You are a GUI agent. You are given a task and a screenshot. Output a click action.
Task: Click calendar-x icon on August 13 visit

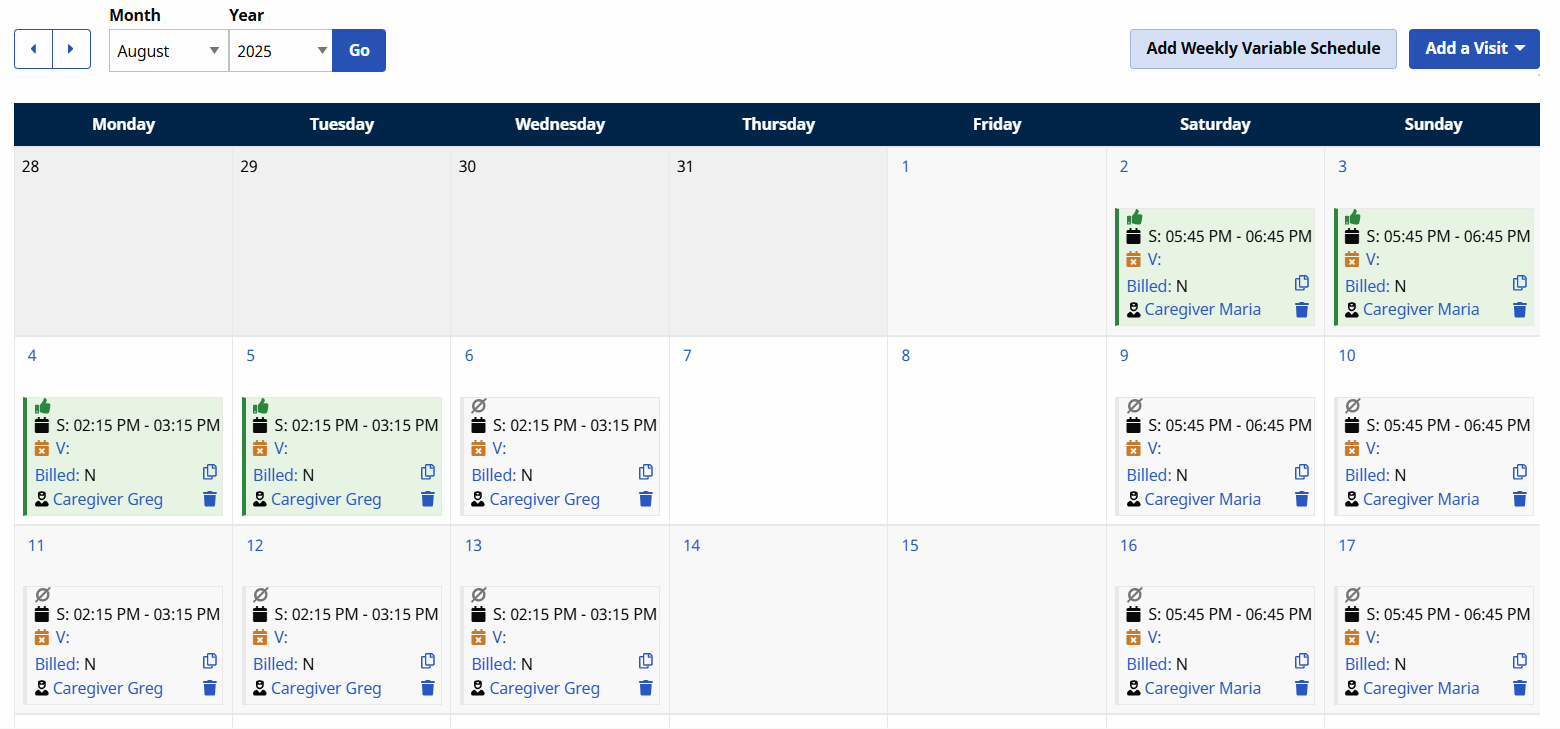coord(478,637)
